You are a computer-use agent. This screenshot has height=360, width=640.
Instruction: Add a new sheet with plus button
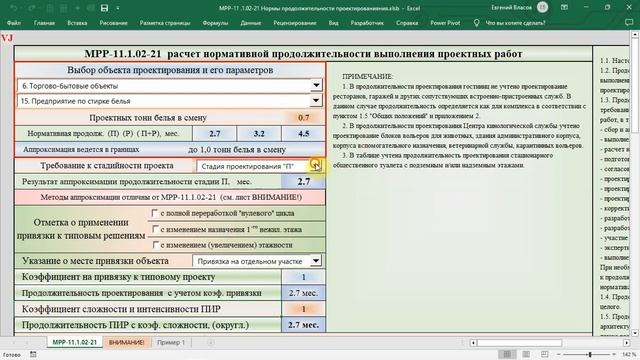tap(211, 342)
